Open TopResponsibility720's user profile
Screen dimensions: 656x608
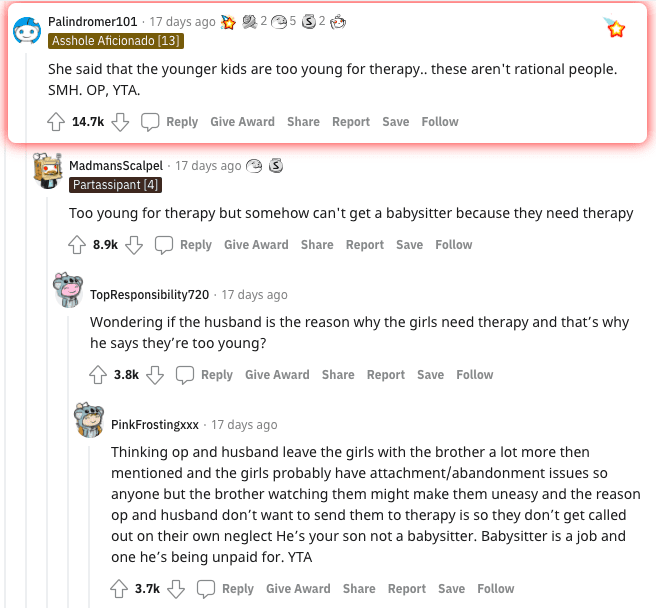click(x=149, y=295)
